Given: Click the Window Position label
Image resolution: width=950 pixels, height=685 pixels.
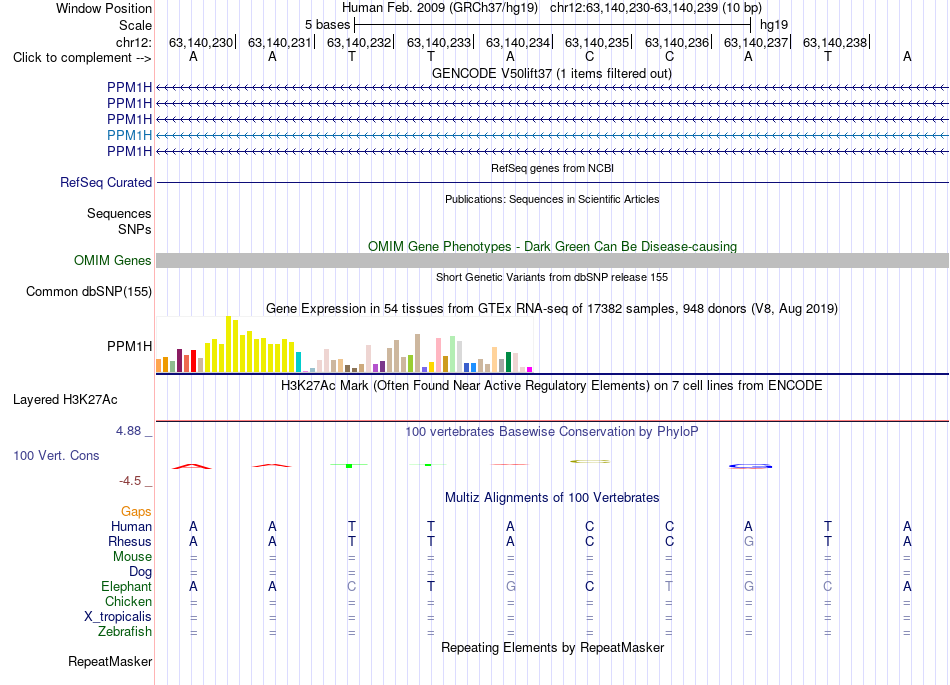Looking at the screenshot, I should tap(104, 8).
